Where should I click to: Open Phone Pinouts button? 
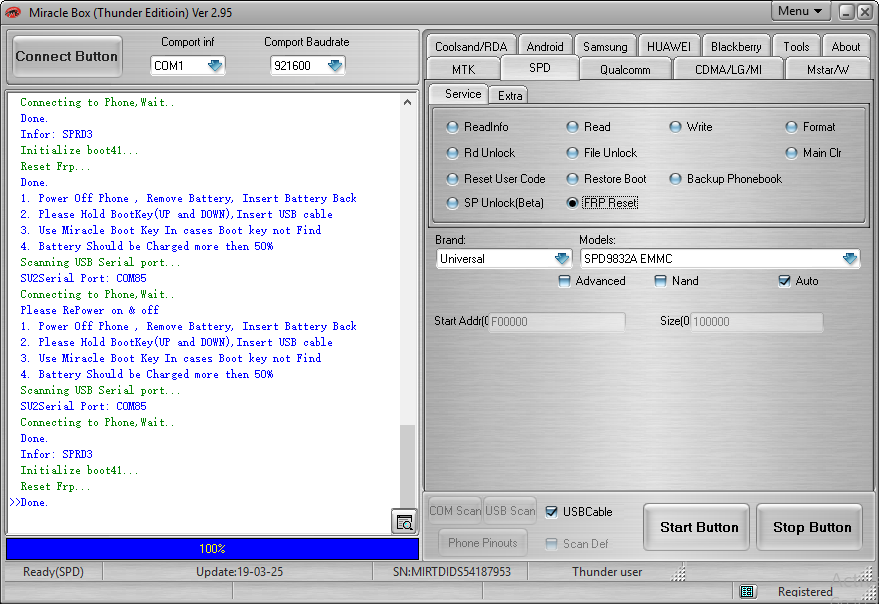click(483, 542)
